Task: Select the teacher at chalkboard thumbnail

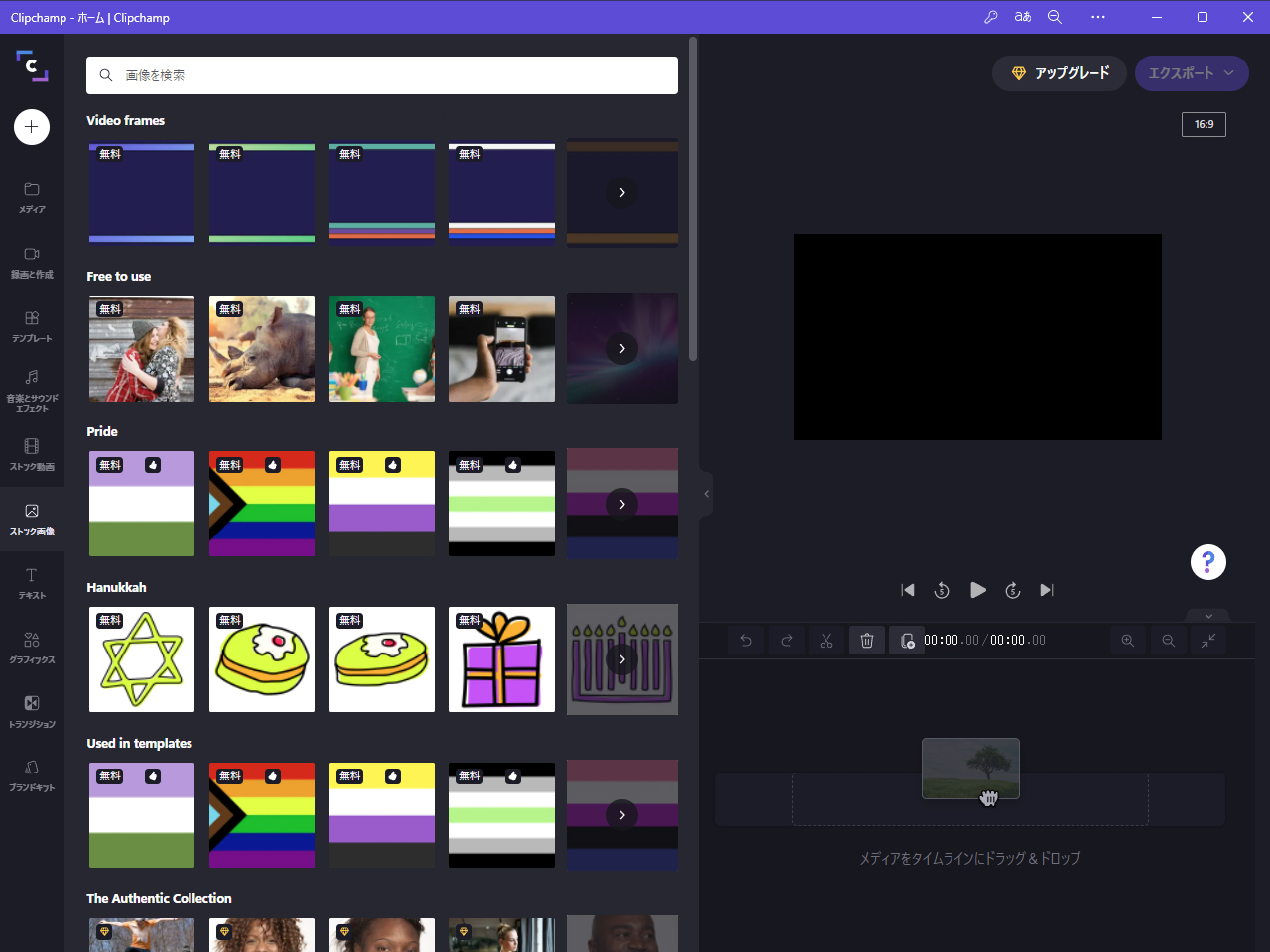Action: [x=382, y=348]
